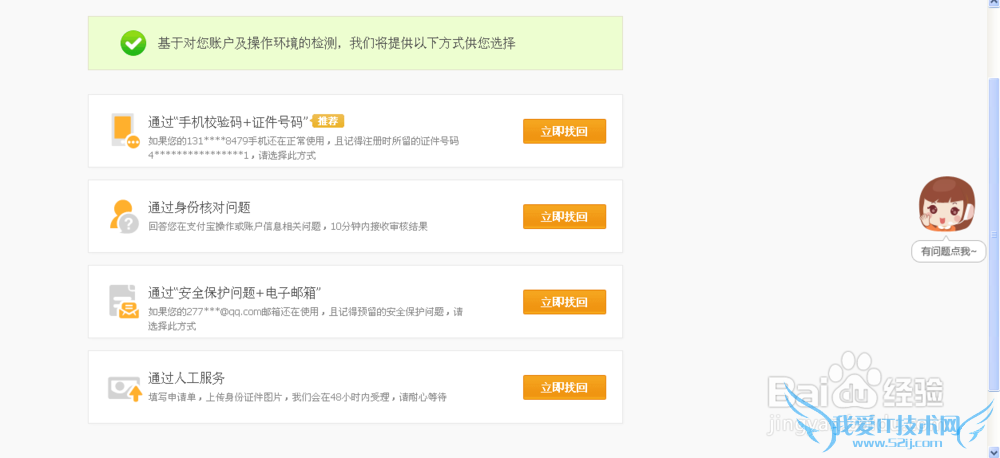This screenshot has height=458, width=1000.
Task: Click the manual service upload icon
Action: pyautogui.click(x=125, y=387)
